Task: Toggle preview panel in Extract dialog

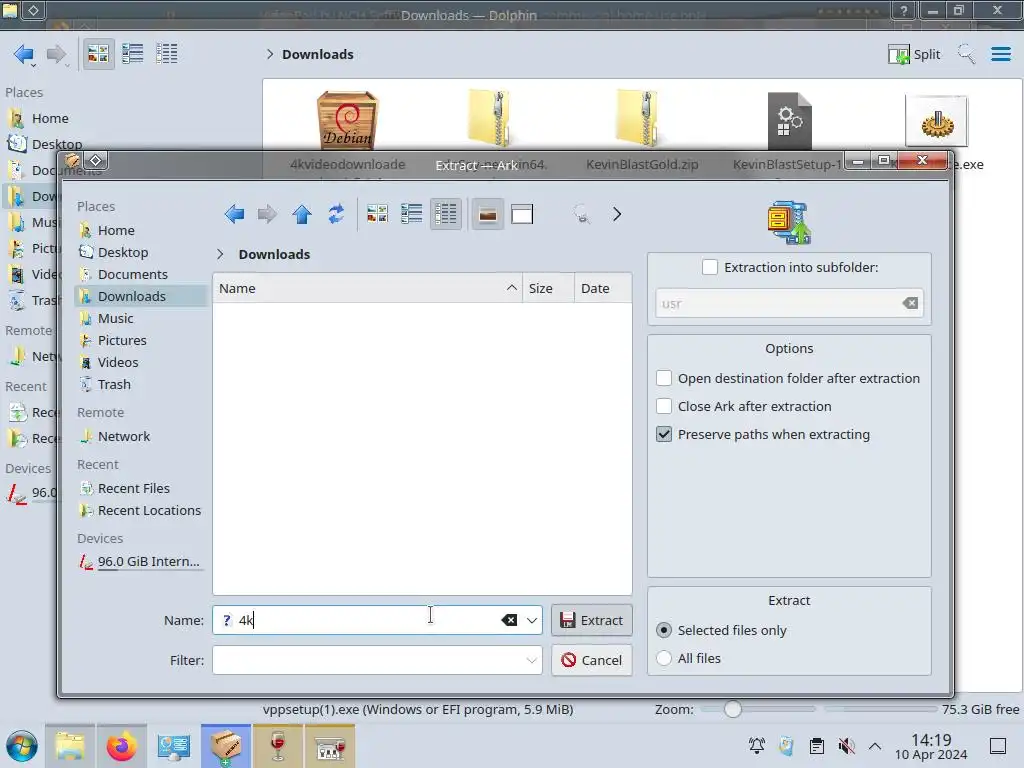Action: tap(522, 214)
